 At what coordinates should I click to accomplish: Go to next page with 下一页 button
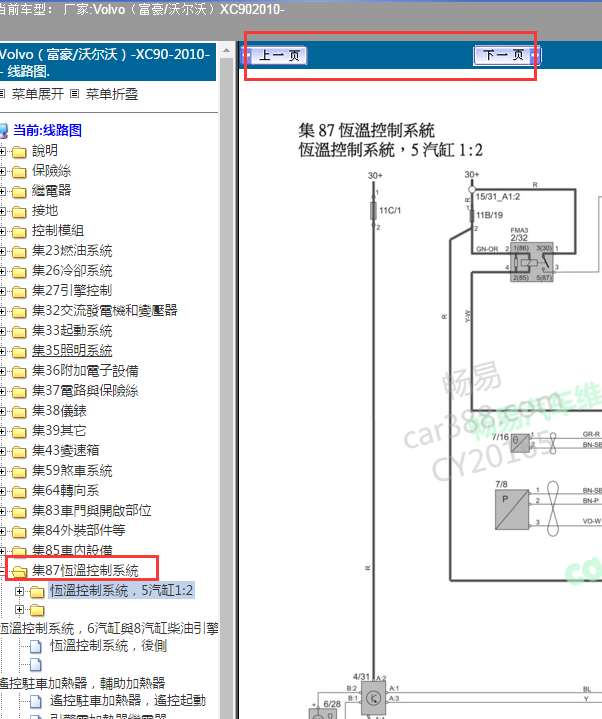point(507,55)
